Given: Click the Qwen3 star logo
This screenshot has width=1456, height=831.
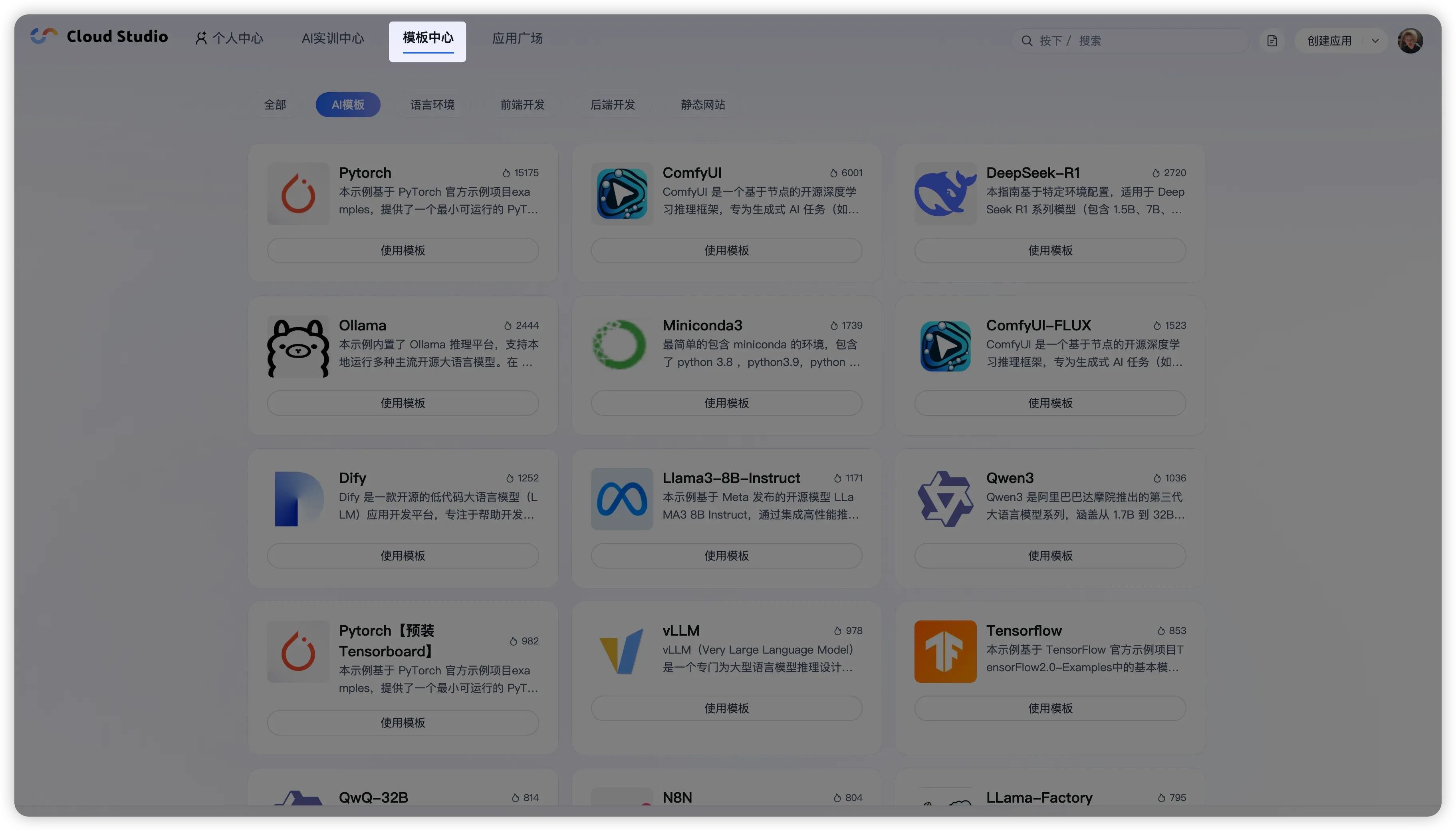Looking at the screenshot, I should tap(945, 499).
